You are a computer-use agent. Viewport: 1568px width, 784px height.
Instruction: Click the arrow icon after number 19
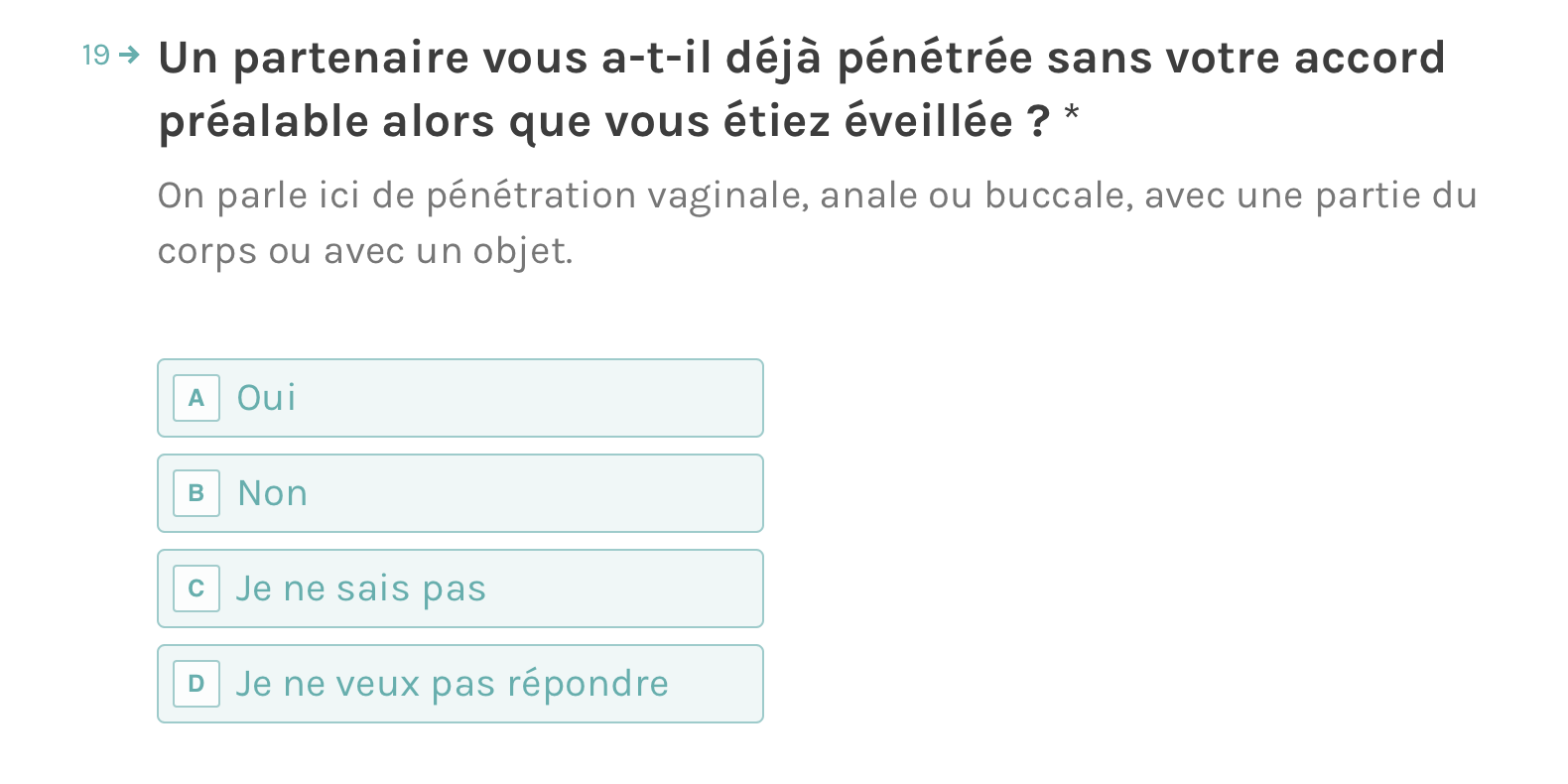point(129,55)
